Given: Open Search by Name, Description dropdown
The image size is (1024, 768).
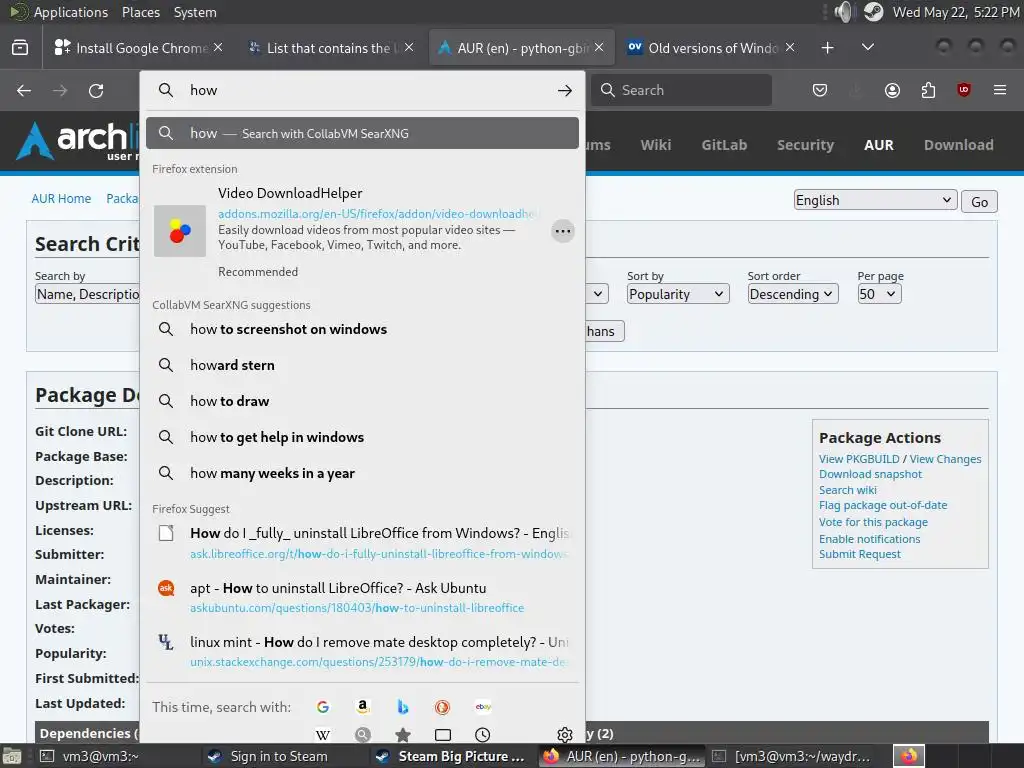Looking at the screenshot, I should [x=87, y=294].
